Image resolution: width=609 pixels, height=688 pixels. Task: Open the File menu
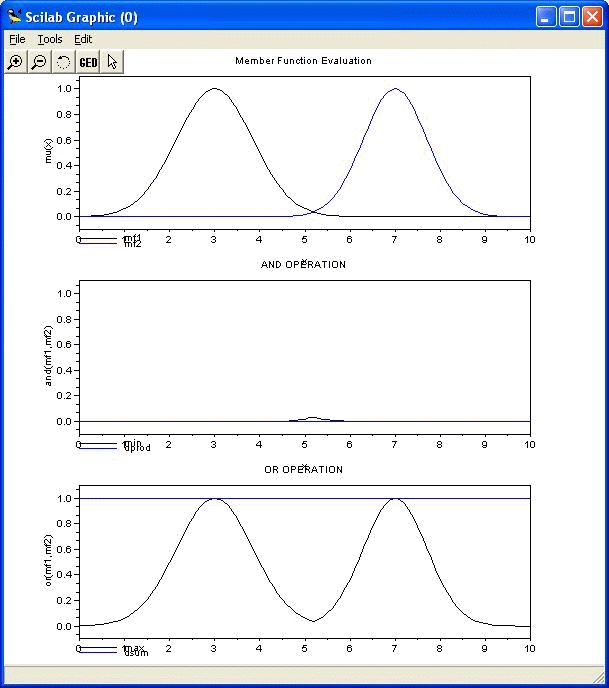point(18,39)
